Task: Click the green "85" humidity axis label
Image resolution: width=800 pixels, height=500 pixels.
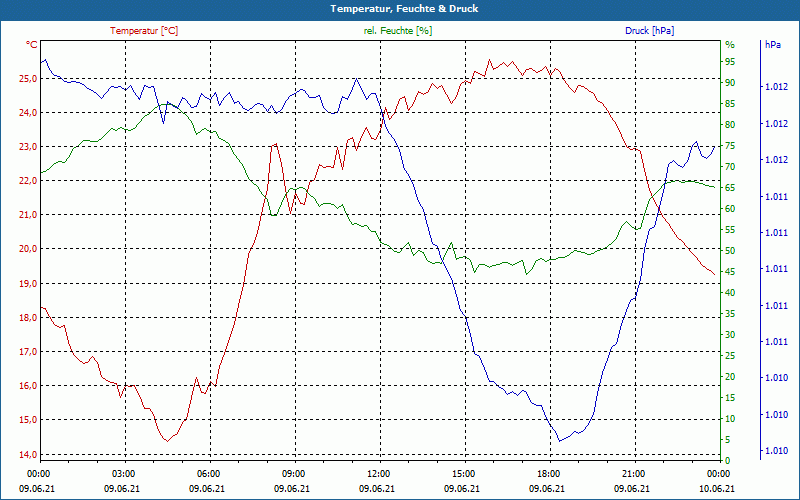Action: point(730,104)
